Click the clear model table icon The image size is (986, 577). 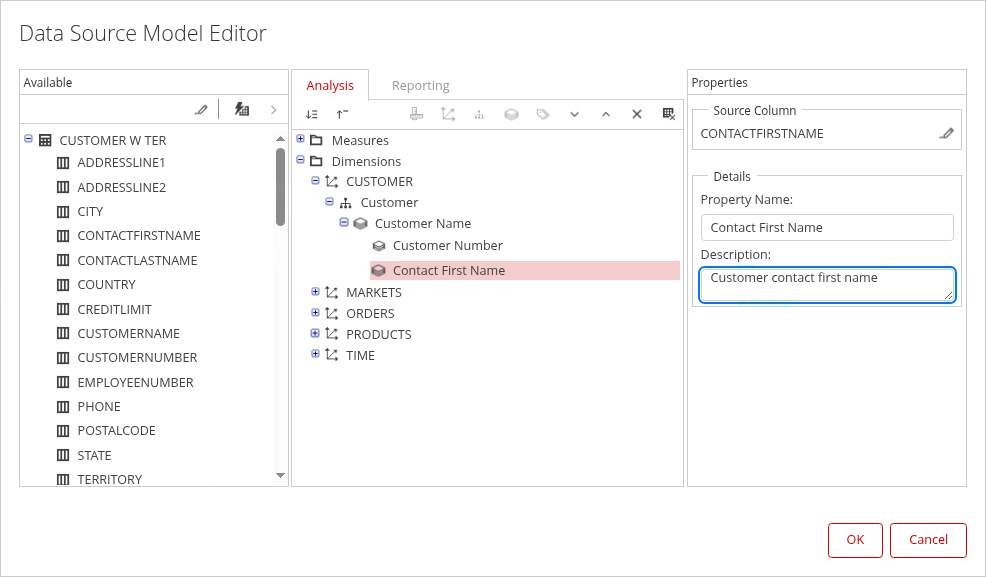tap(669, 115)
